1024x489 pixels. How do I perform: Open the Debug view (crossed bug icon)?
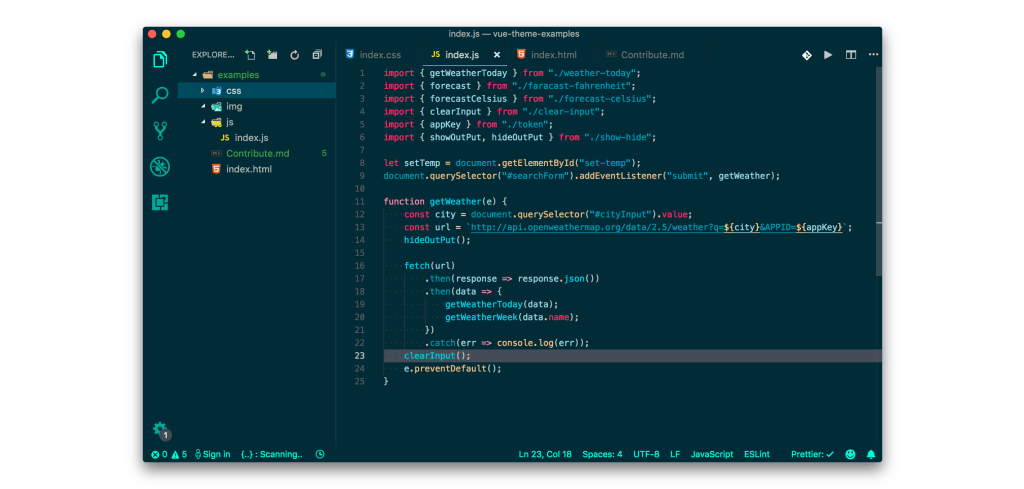click(x=160, y=167)
